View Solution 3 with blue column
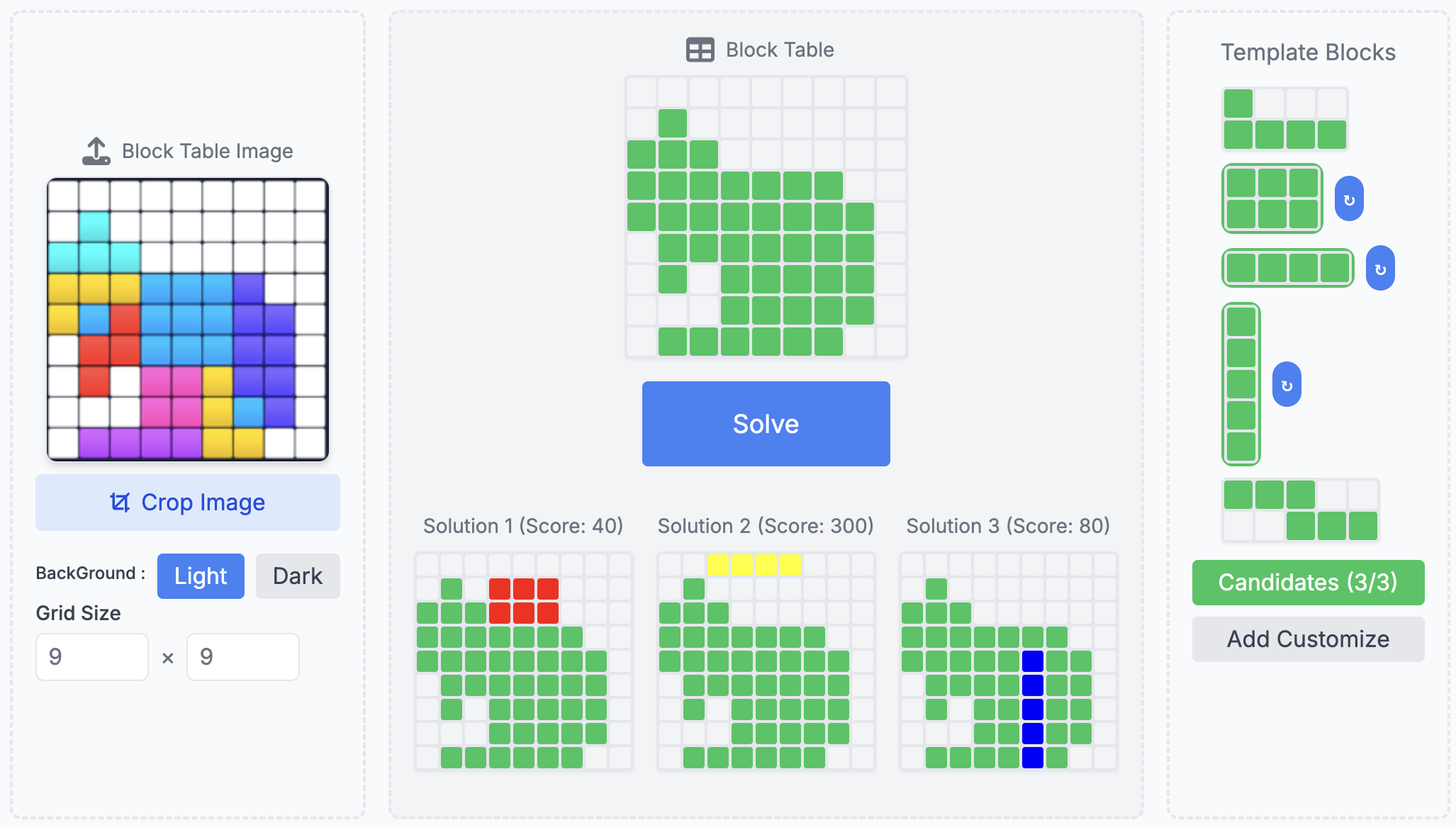 point(1009,661)
